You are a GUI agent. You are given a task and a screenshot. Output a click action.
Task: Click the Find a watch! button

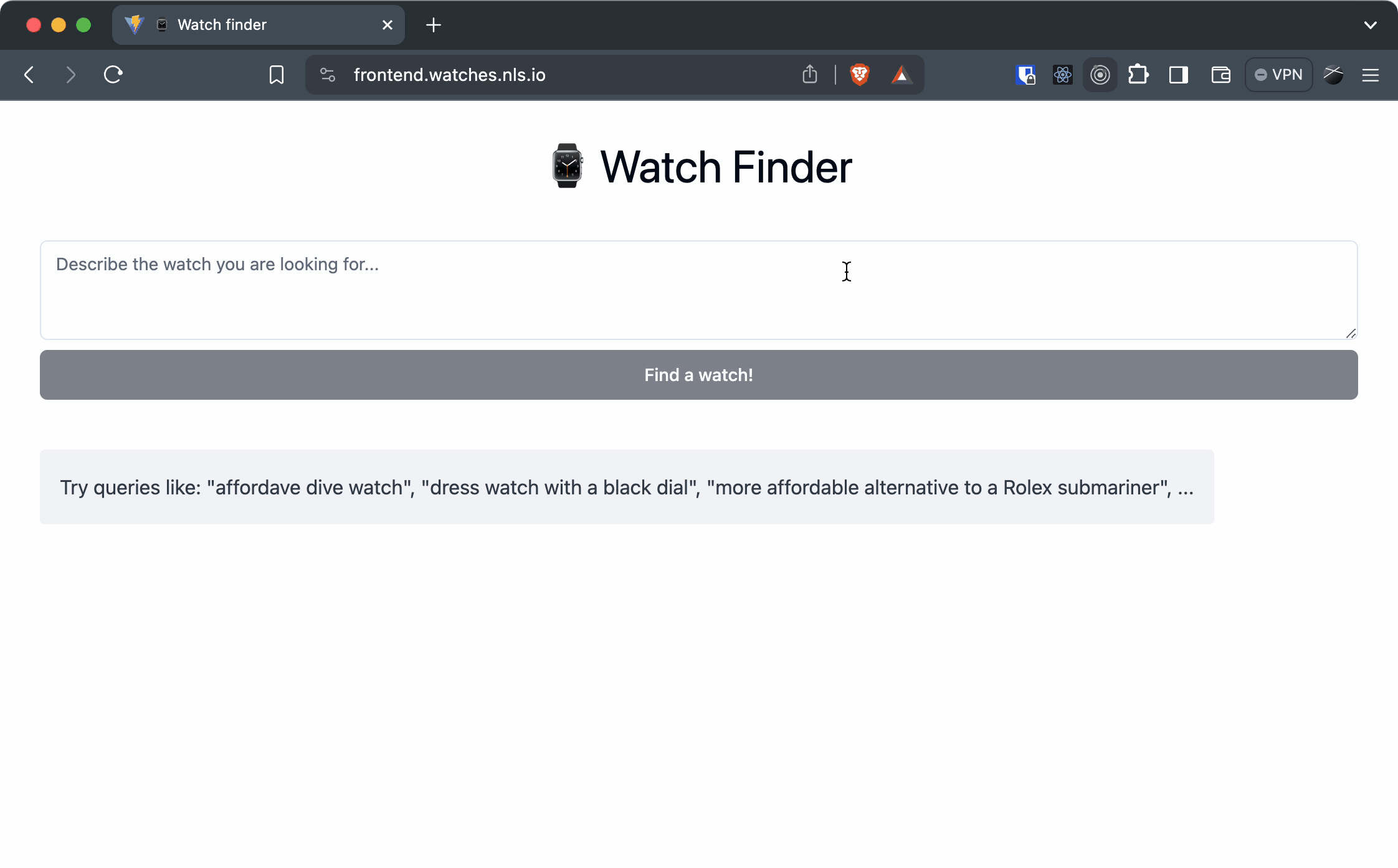tap(698, 374)
